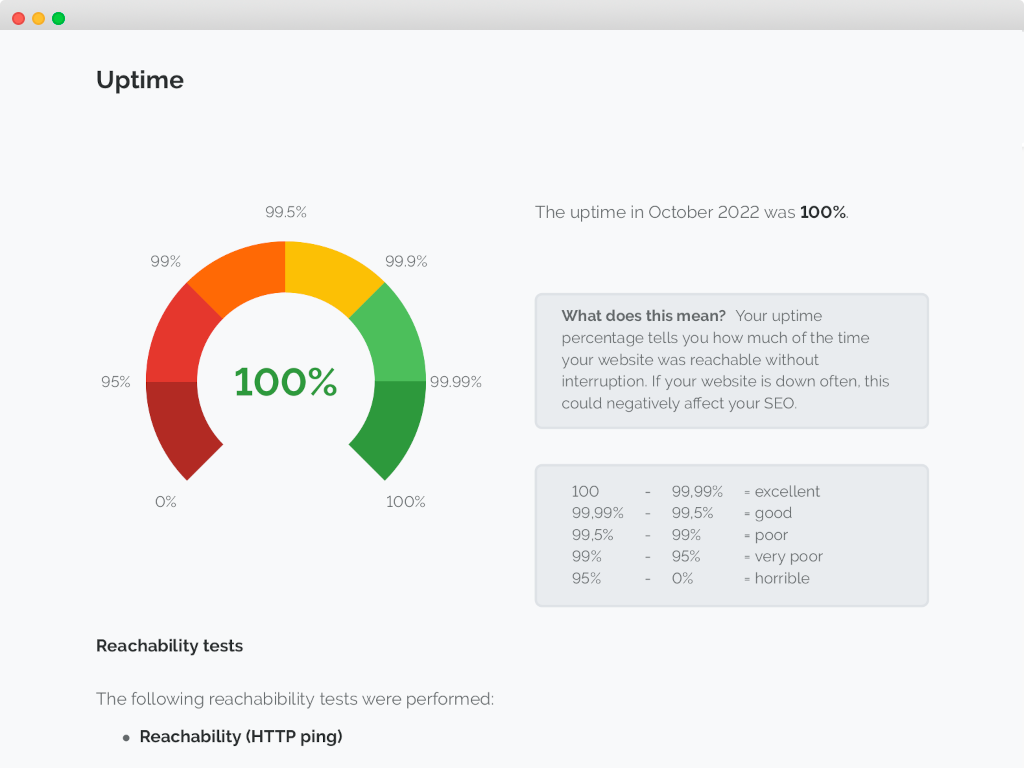
Task: Maximize the window with the green button
Action: click(59, 18)
